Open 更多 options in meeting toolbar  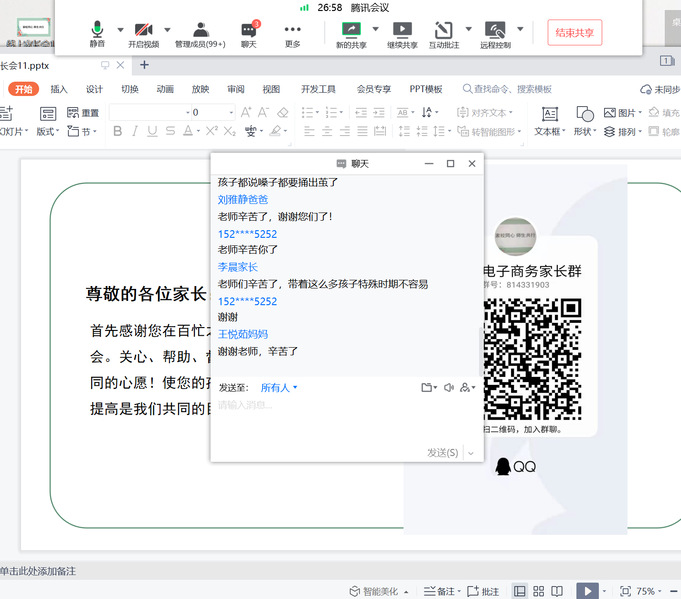pos(292,30)
